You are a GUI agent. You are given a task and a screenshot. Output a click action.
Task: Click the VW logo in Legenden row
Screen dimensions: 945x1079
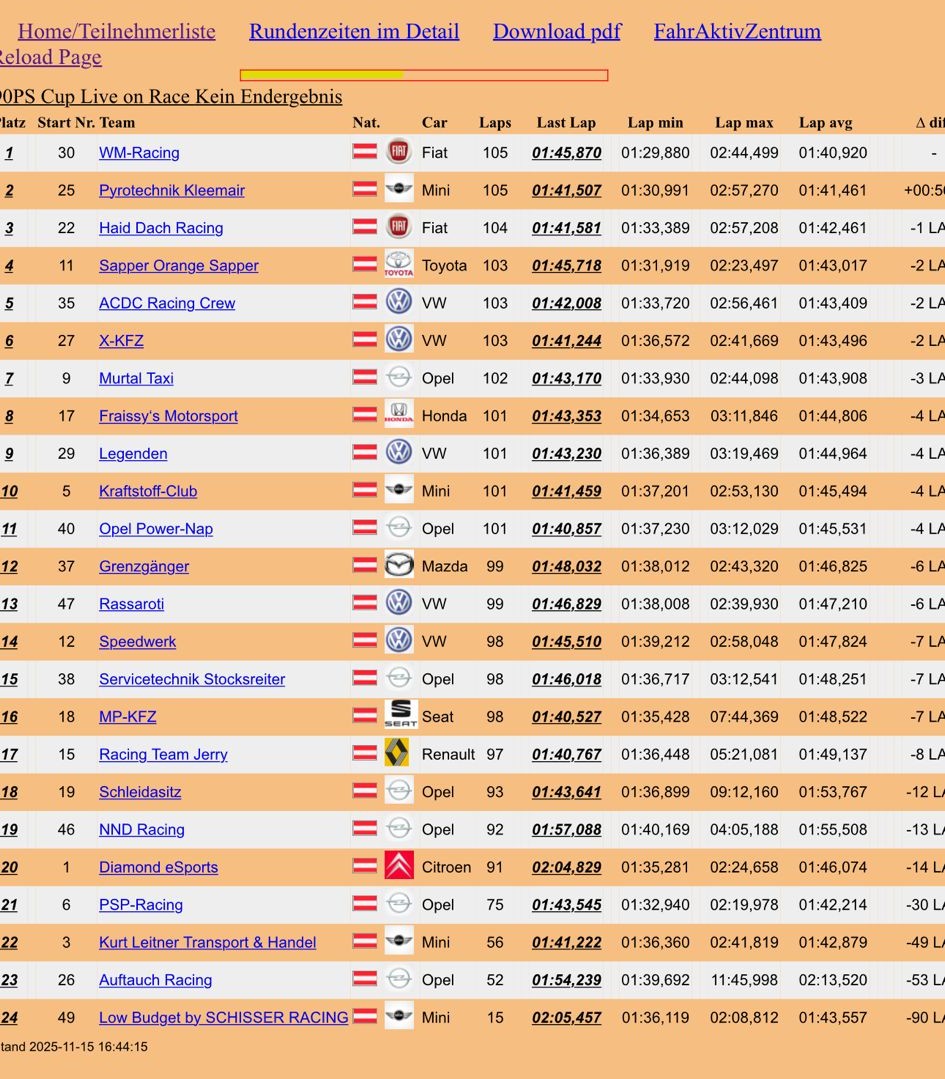point(399,452)
